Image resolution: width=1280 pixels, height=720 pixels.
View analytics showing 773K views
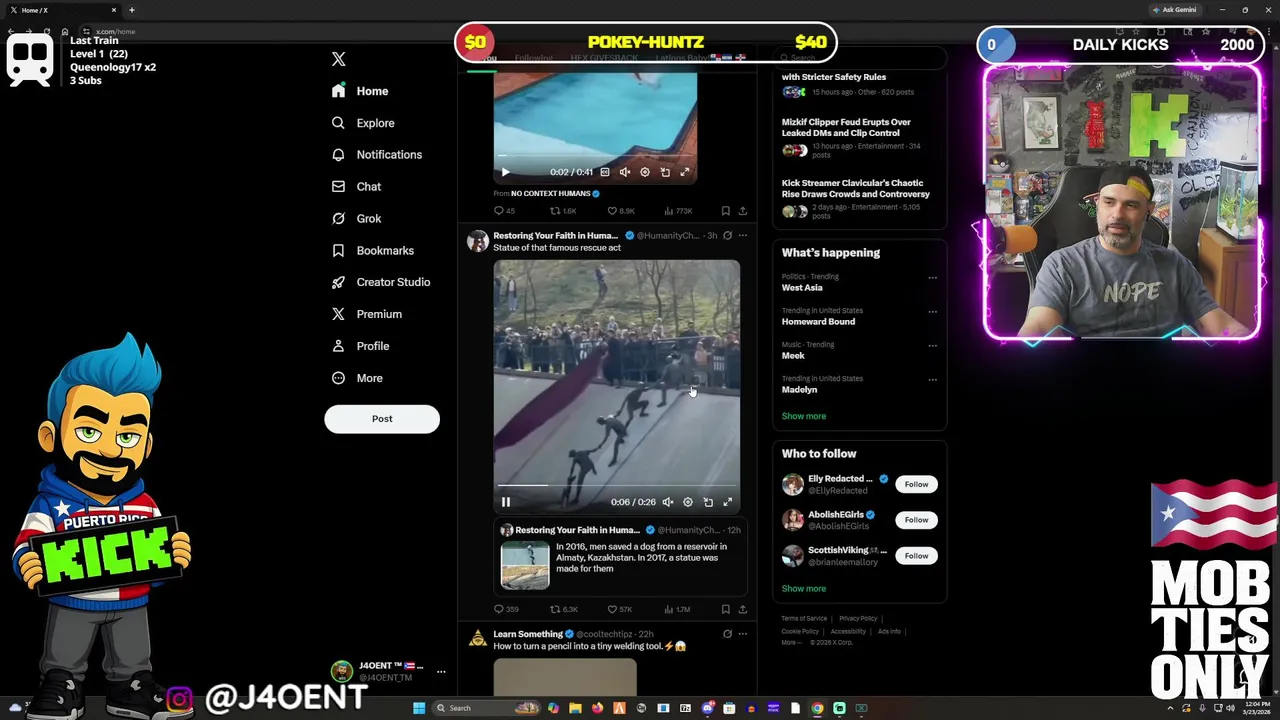[x=678, y=211]
